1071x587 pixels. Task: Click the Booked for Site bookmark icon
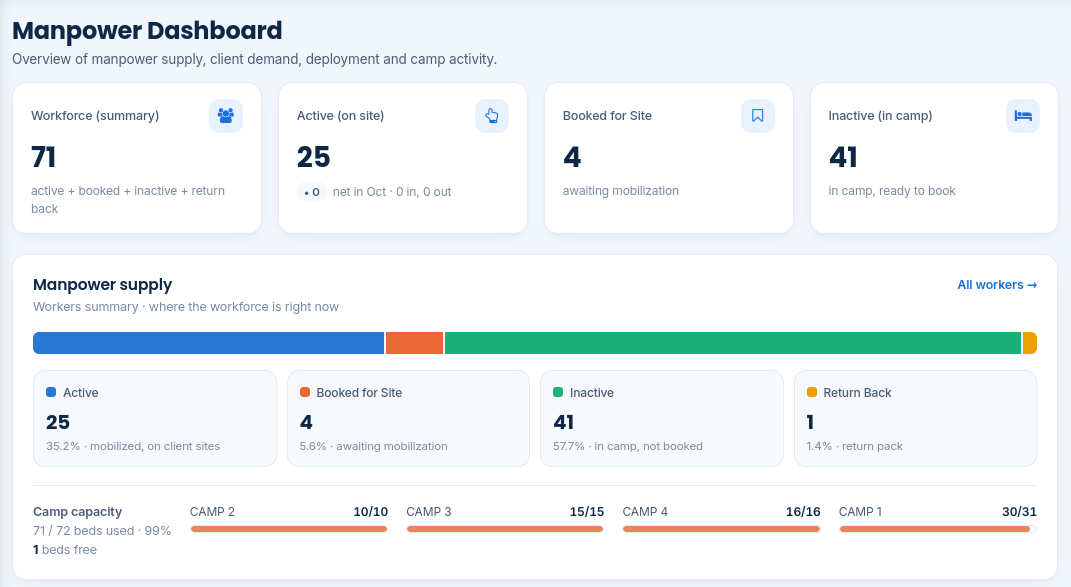(x=757, y=115)
